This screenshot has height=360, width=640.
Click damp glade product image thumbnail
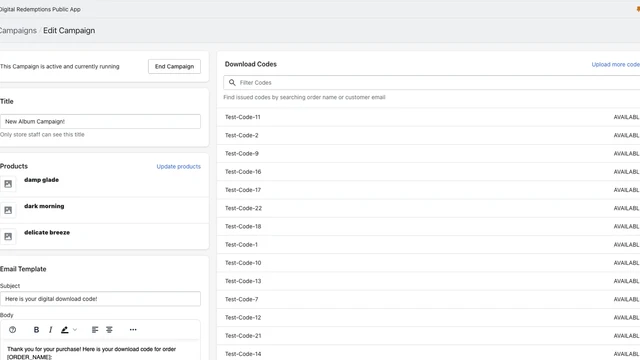click(8, 184)
